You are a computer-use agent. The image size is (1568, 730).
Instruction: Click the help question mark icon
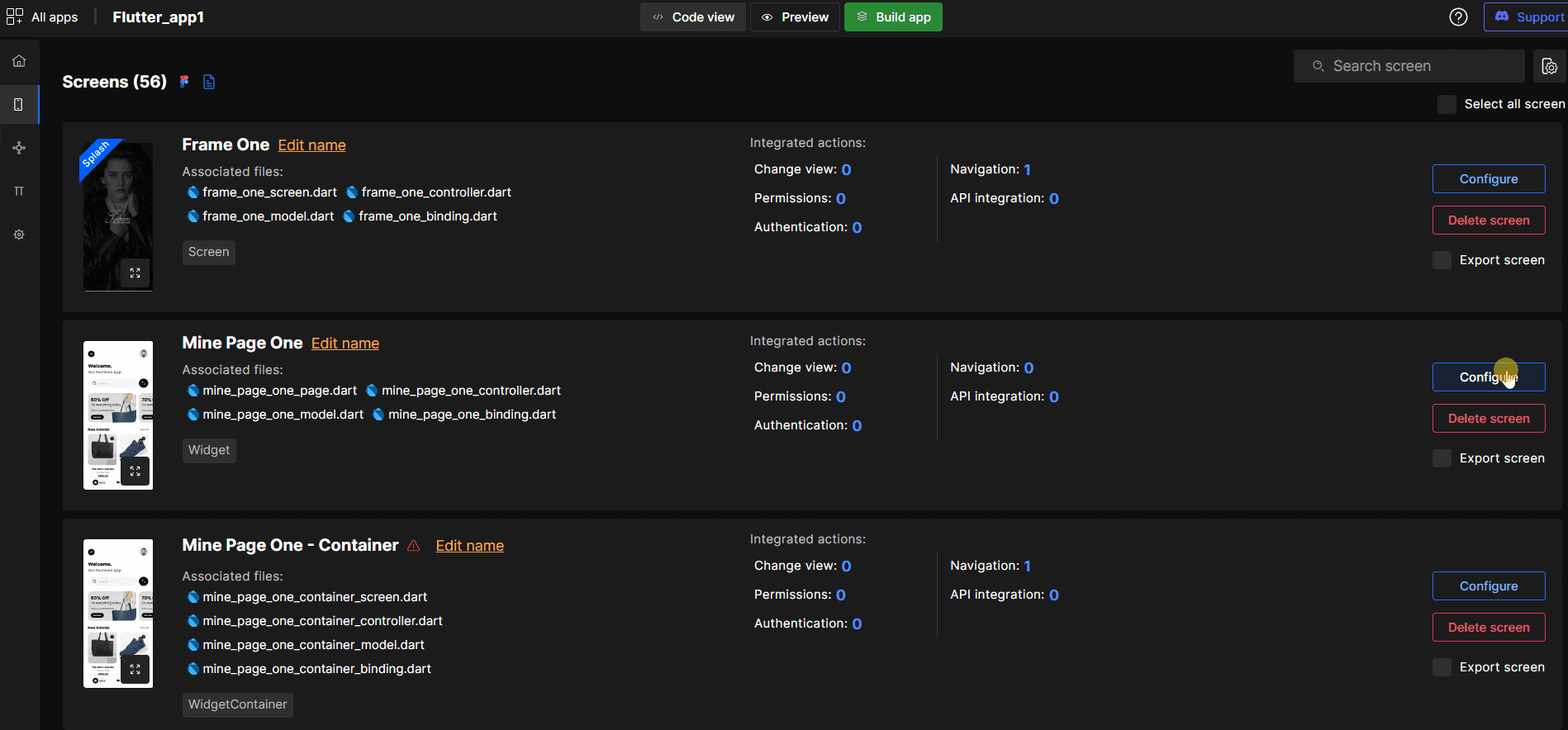[1458, 17]
